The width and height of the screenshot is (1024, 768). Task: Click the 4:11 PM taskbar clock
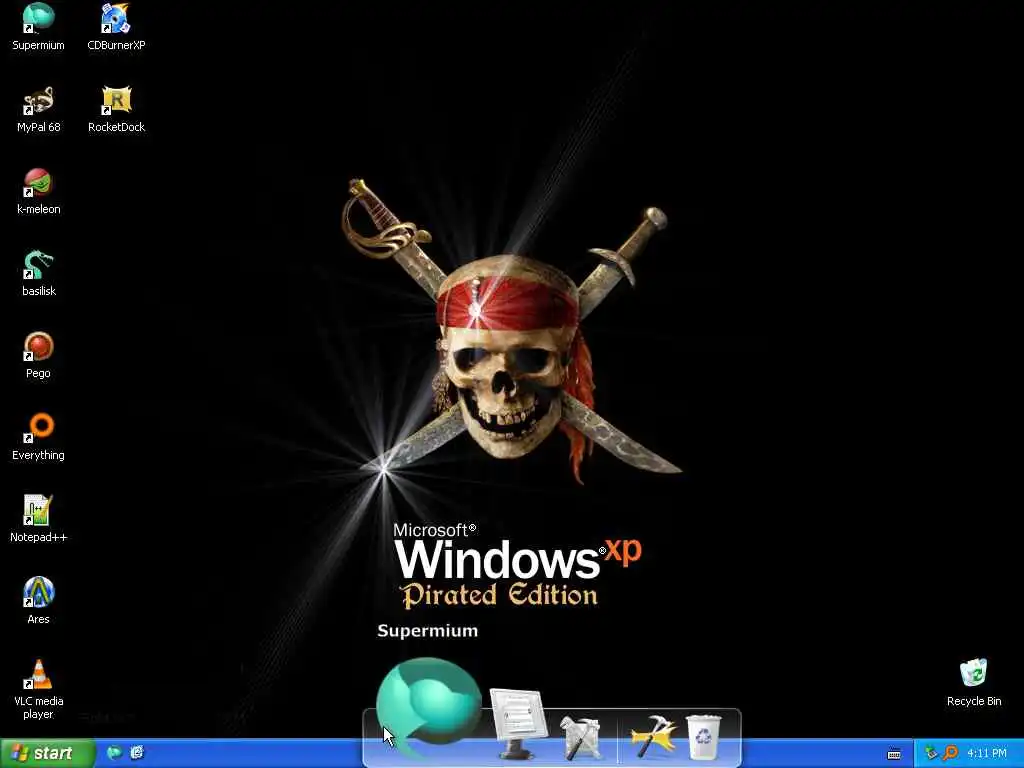(987, 754)
